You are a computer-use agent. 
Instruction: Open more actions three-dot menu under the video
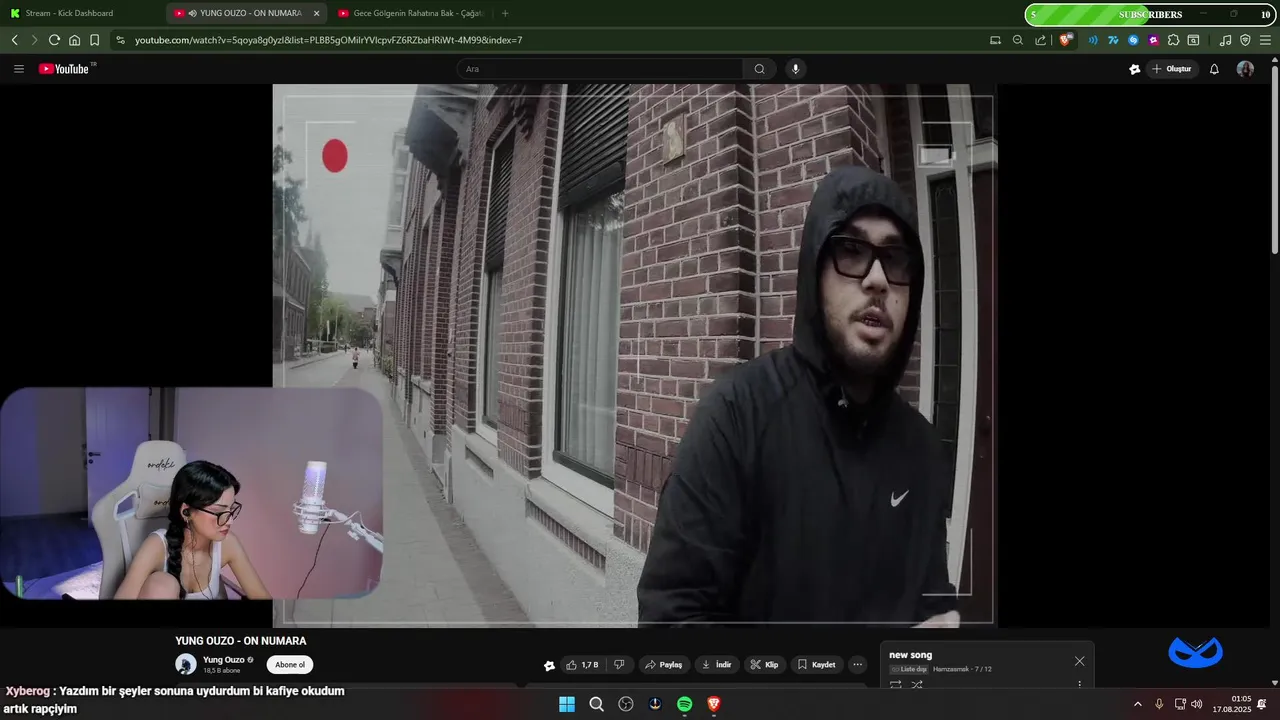[857, 665]
